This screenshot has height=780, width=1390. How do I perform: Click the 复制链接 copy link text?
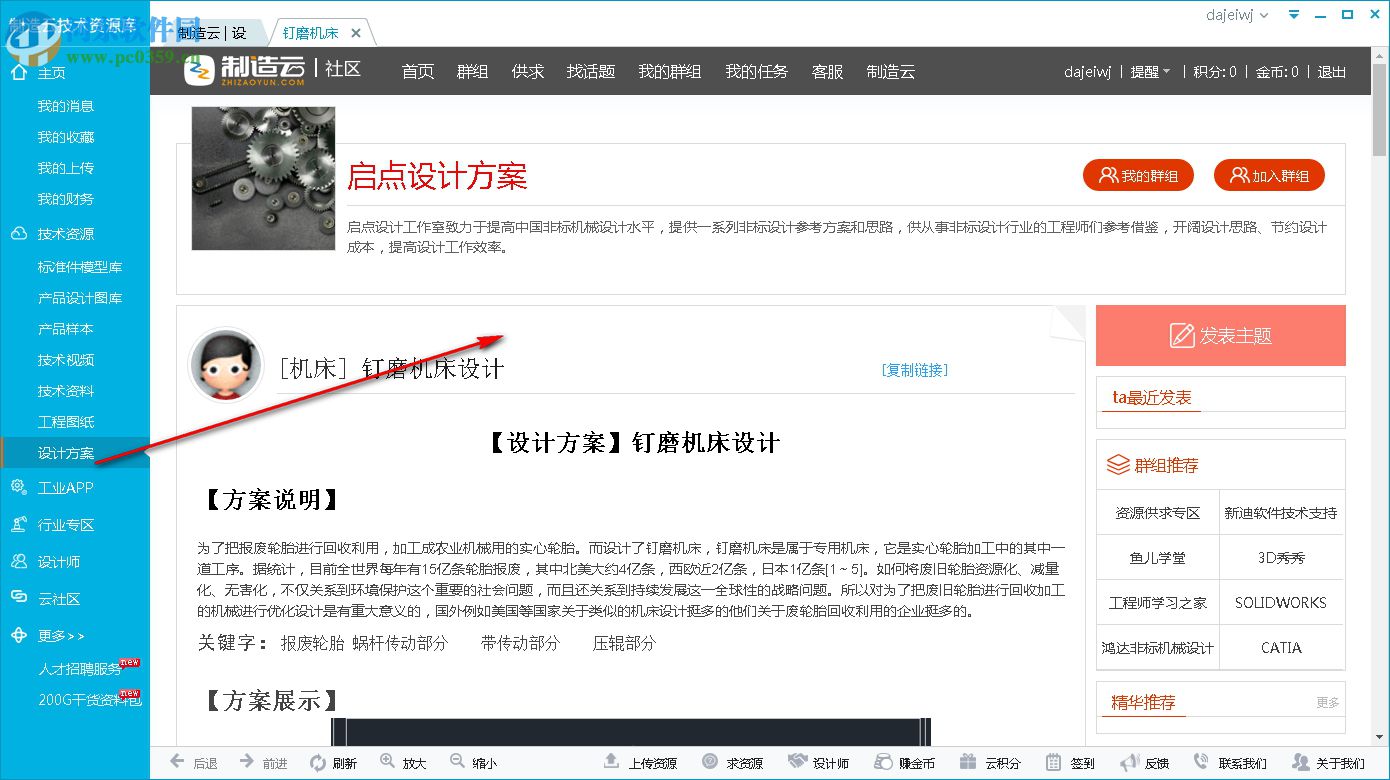coord(913,370)
